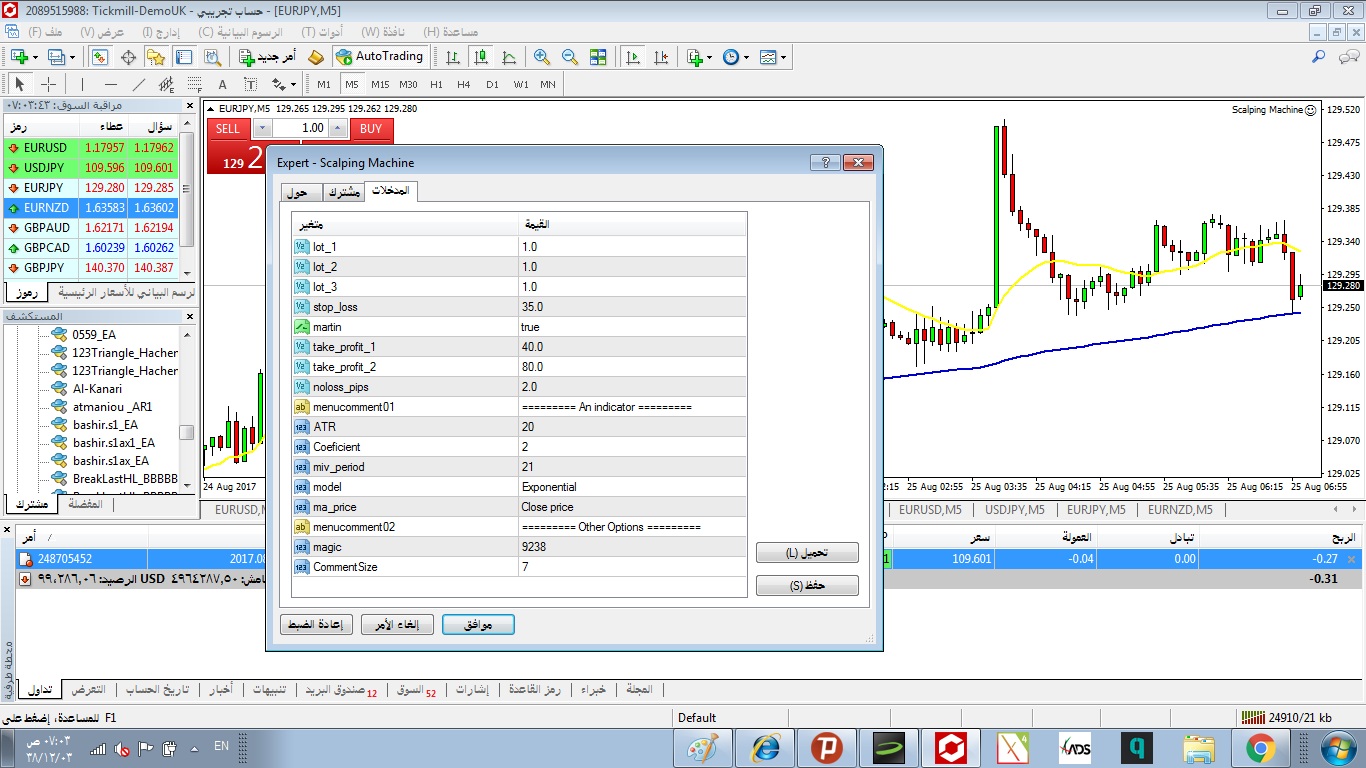The image size is (1366, 768).
Task: Select the crosshair tool
Action: (x=48, y=84)
